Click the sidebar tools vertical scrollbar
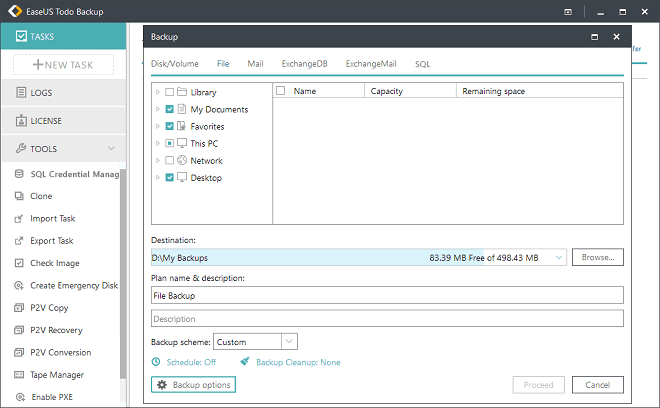660x408 pixels. coord(123,274)
